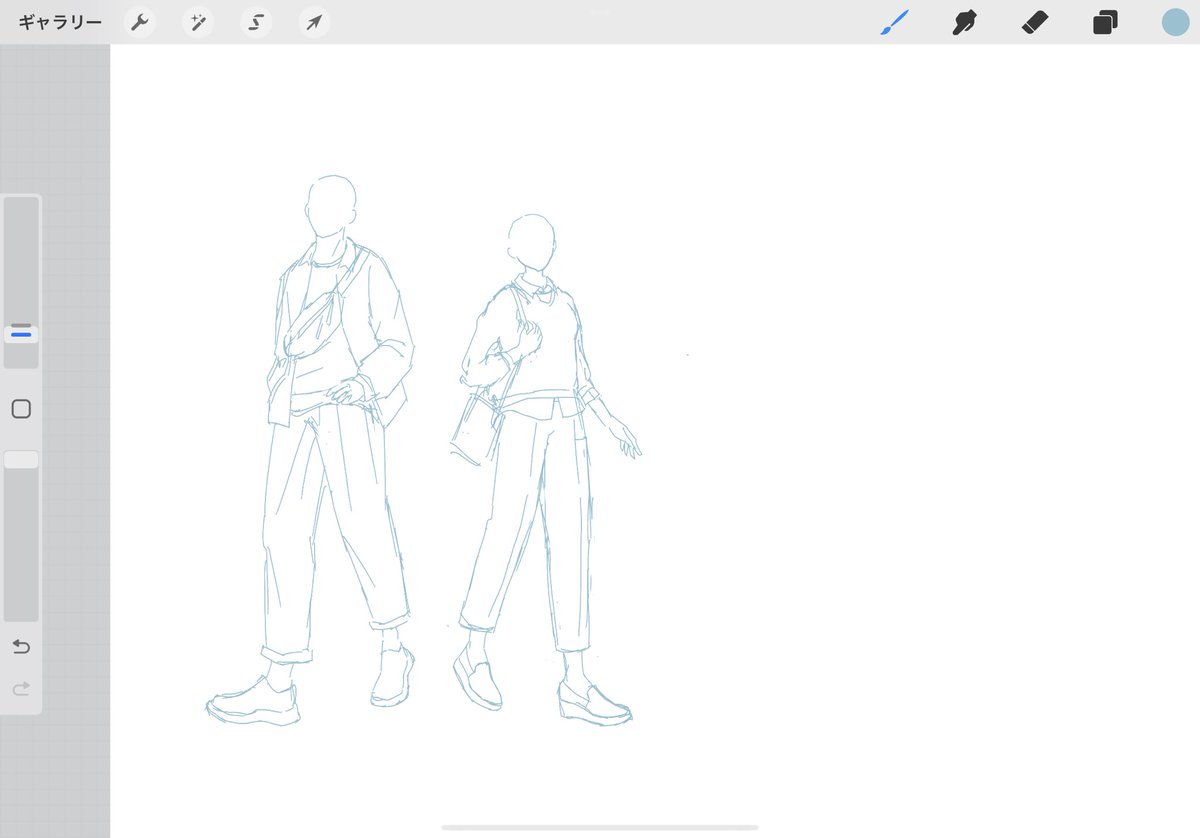This screenshot has height=838, width=1200.
Task: Click the shorter figure with shoulder bag
Action: [545, 468]
